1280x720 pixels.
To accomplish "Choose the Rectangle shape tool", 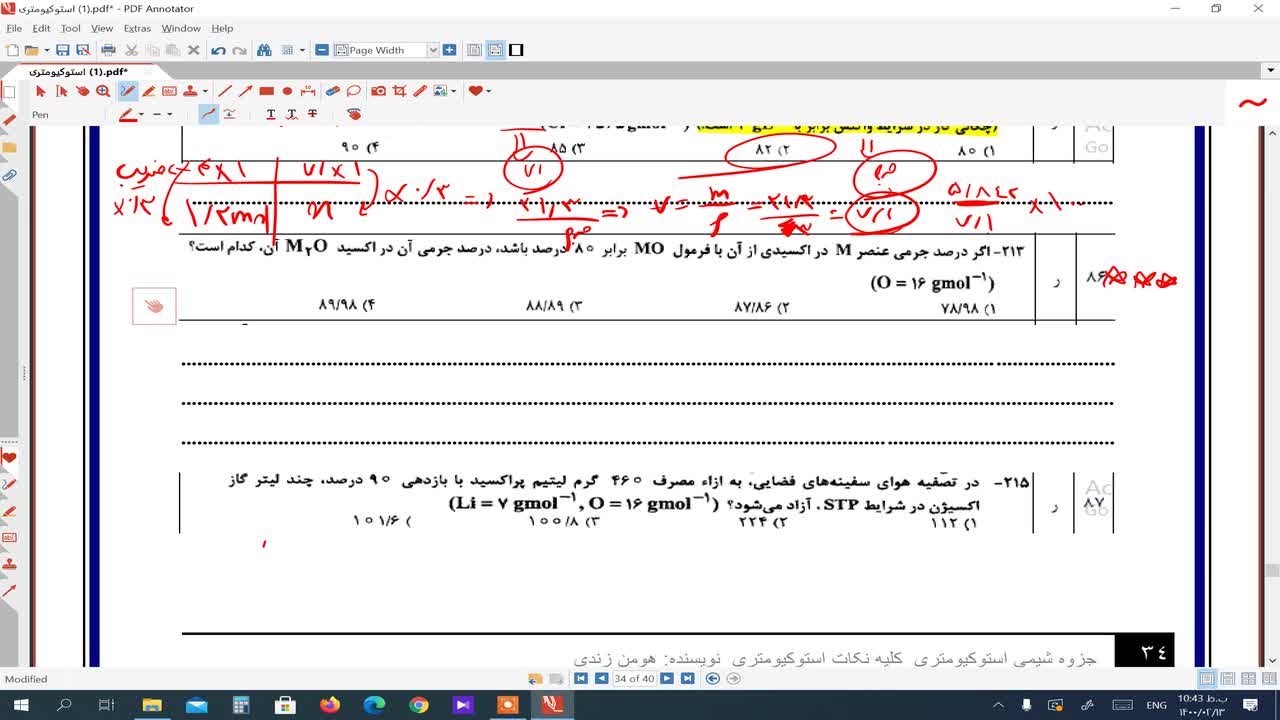I will [267, 91].
